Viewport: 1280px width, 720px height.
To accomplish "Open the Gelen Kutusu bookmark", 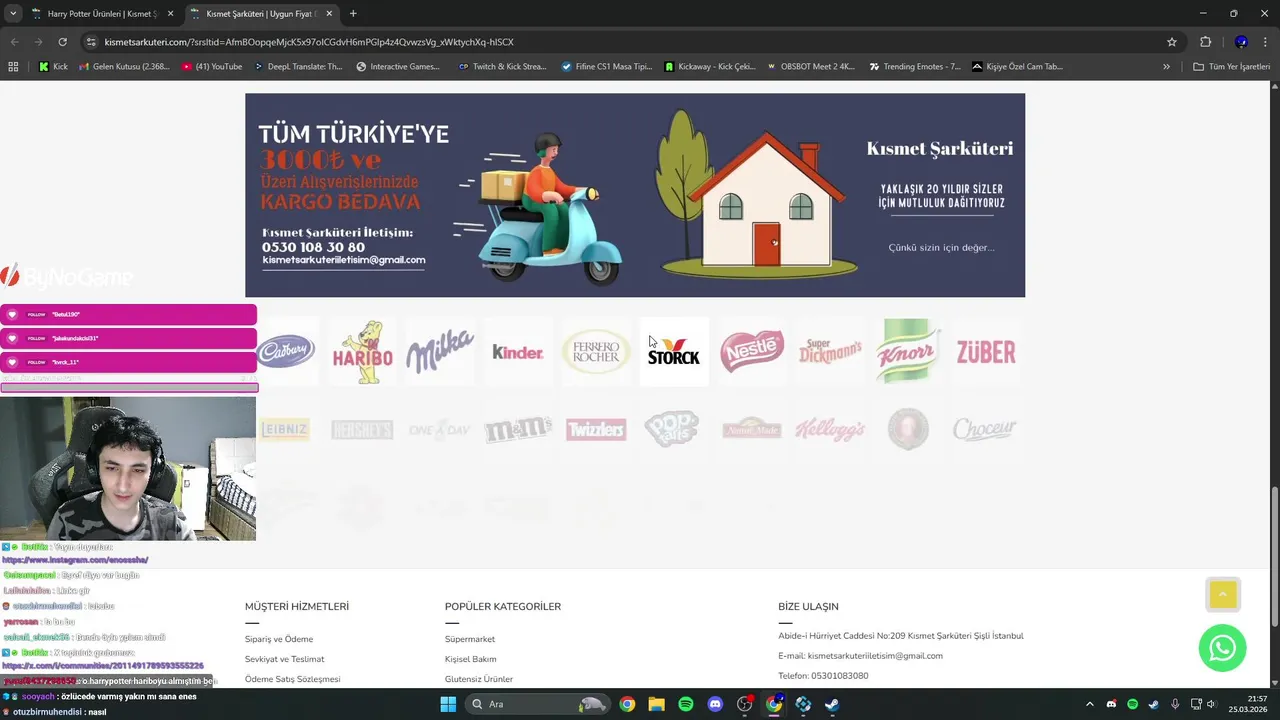I will tap(123, 67).
